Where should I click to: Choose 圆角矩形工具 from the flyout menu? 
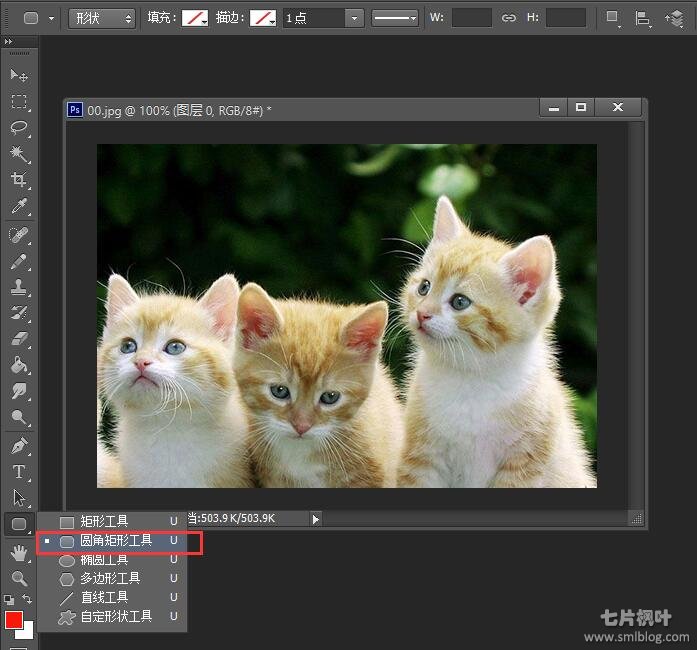[116, 541]
